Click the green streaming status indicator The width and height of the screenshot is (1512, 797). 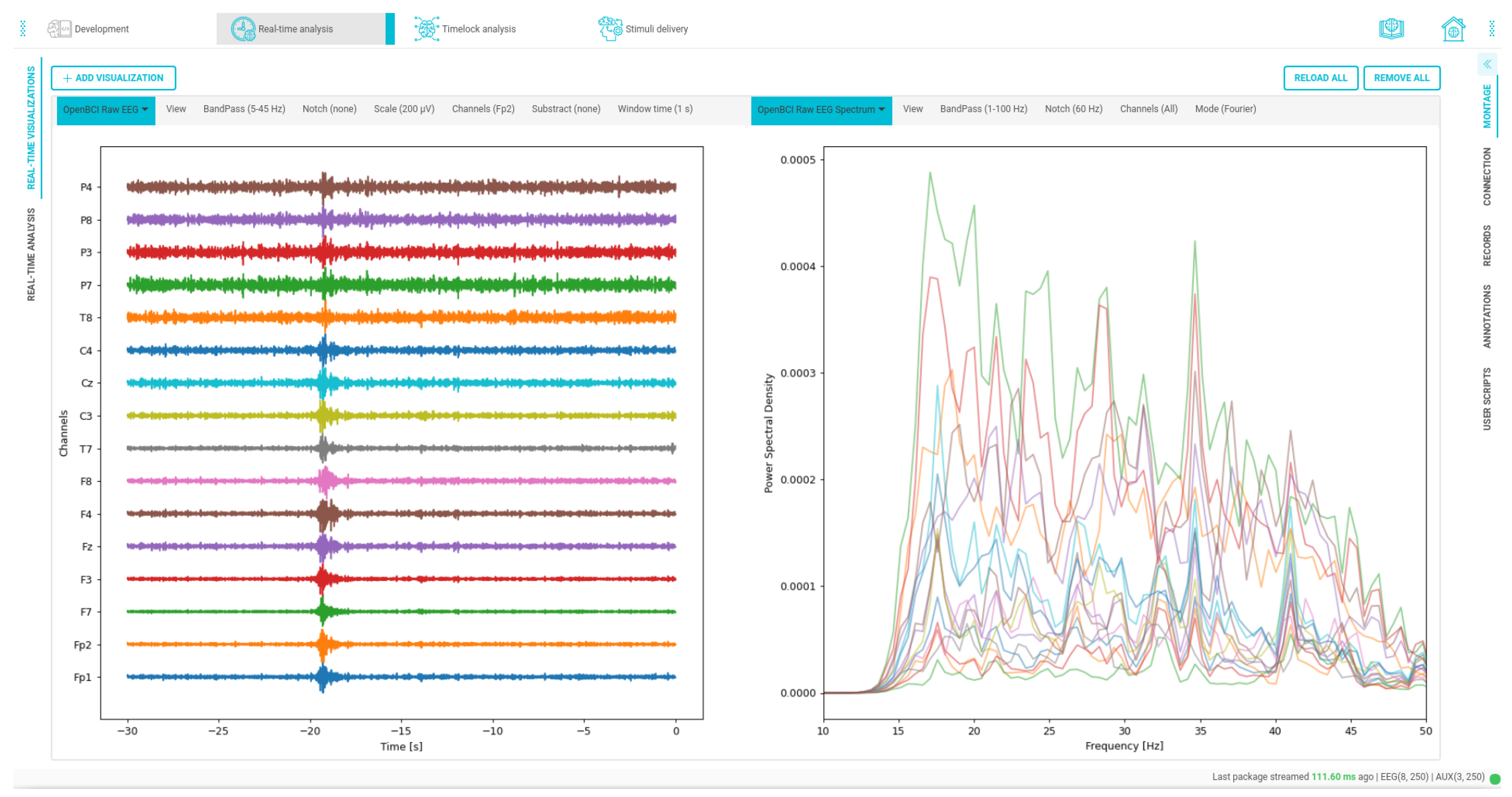click(x=1494, y=779)
